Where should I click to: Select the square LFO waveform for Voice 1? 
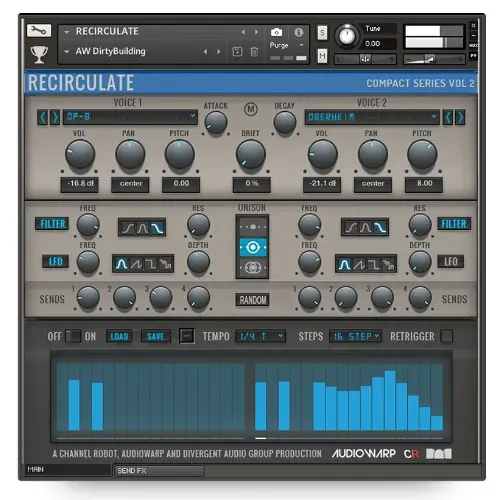(x=151, y=264)
